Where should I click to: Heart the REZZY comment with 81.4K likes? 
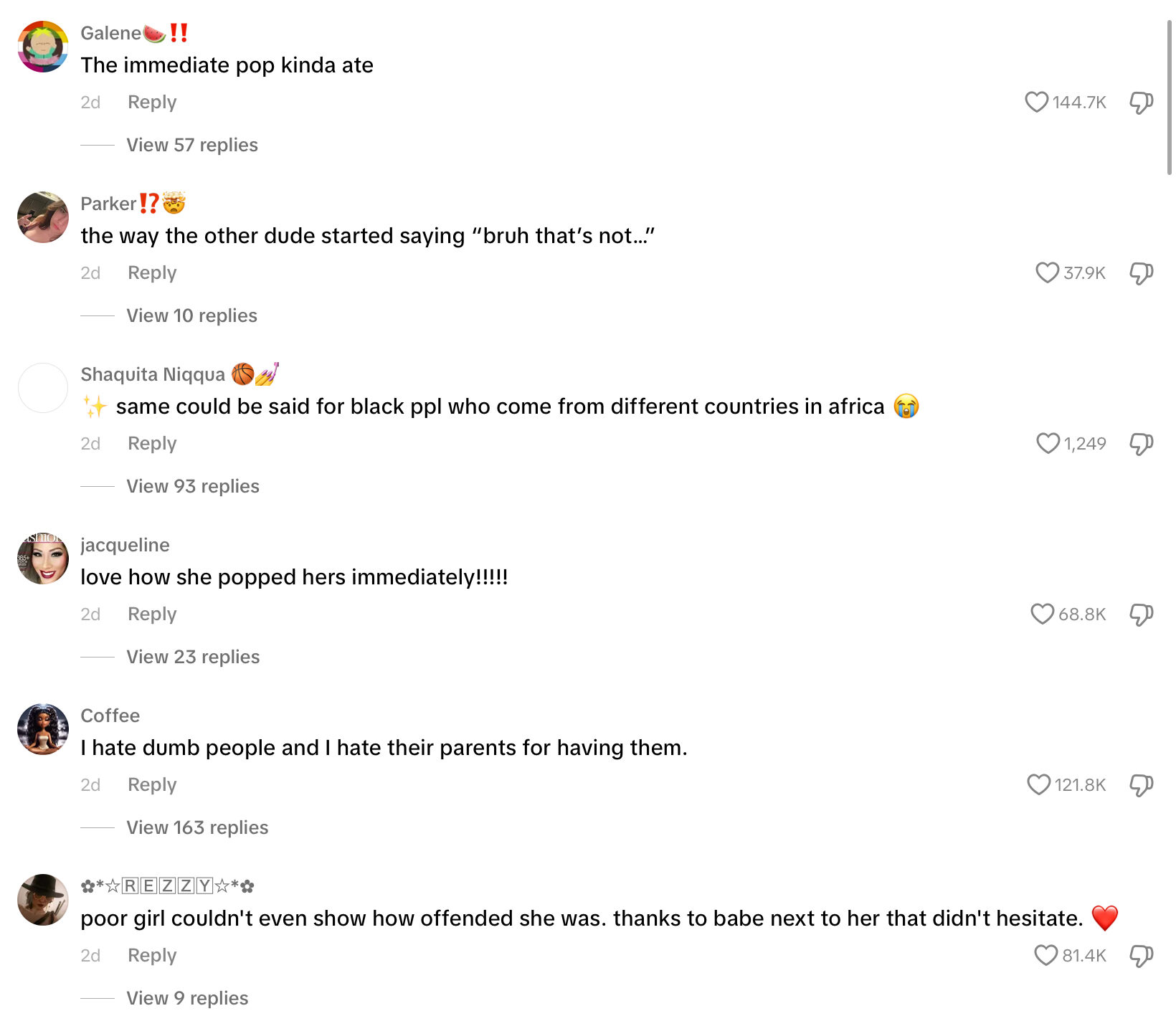pos(1045,956)
